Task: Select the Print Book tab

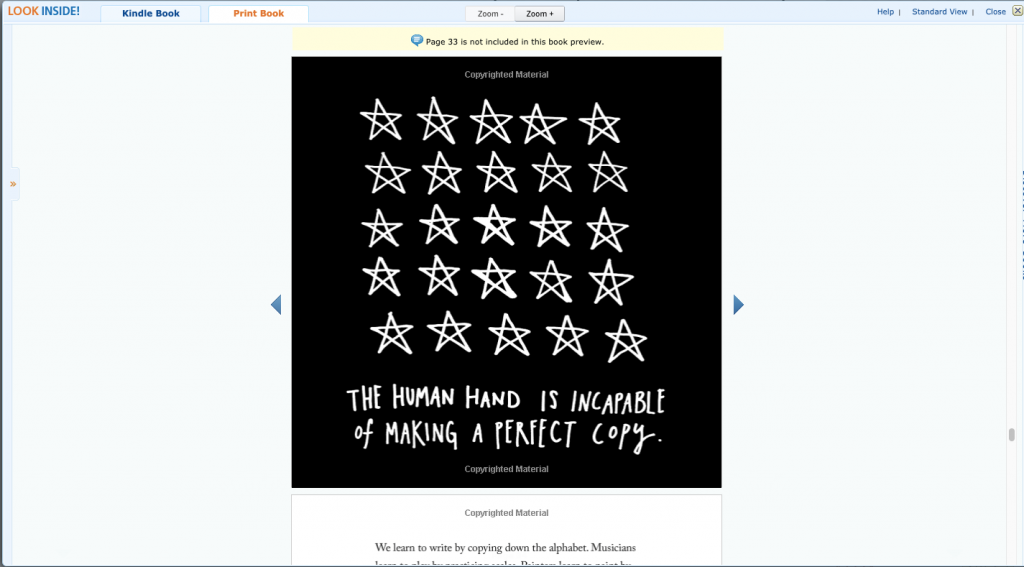Action: (258, 14)
